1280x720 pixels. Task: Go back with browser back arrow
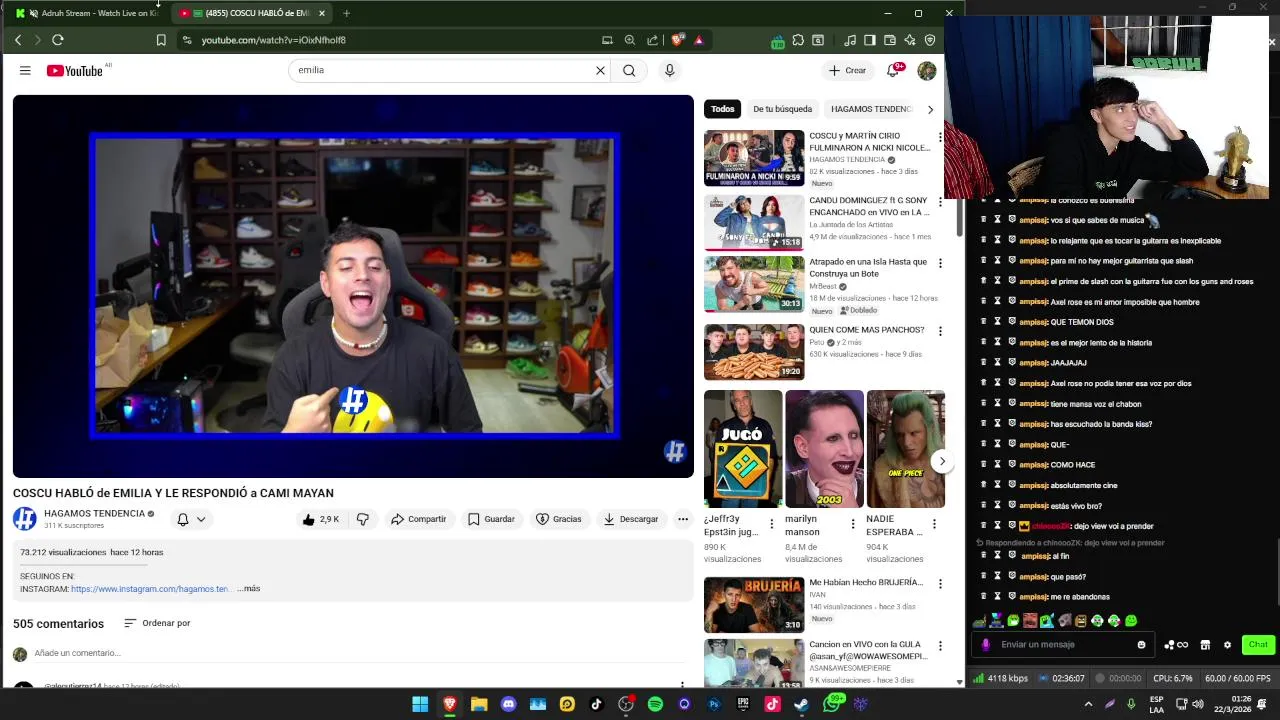(x=18, y=40)
